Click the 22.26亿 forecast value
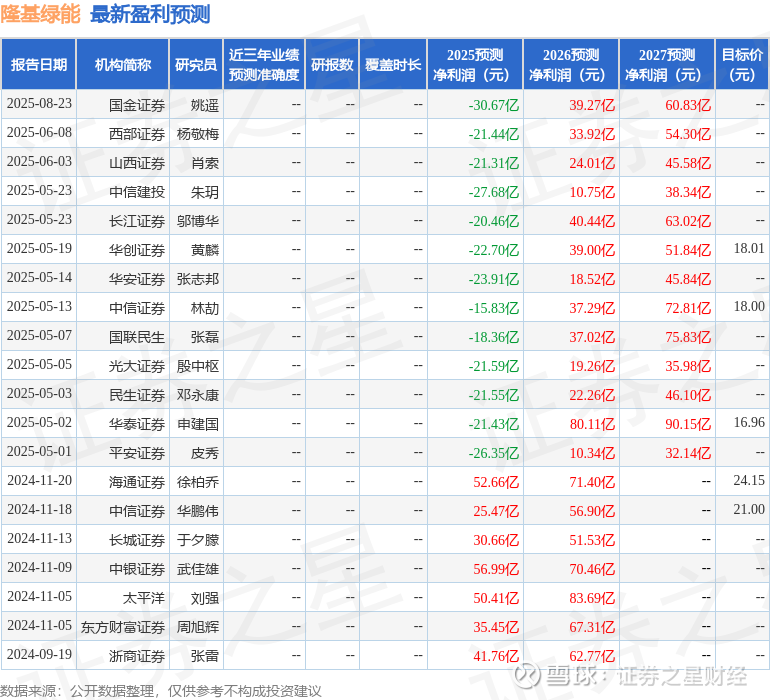Screen dimensions: 770x700 click(x=592, y=395)
